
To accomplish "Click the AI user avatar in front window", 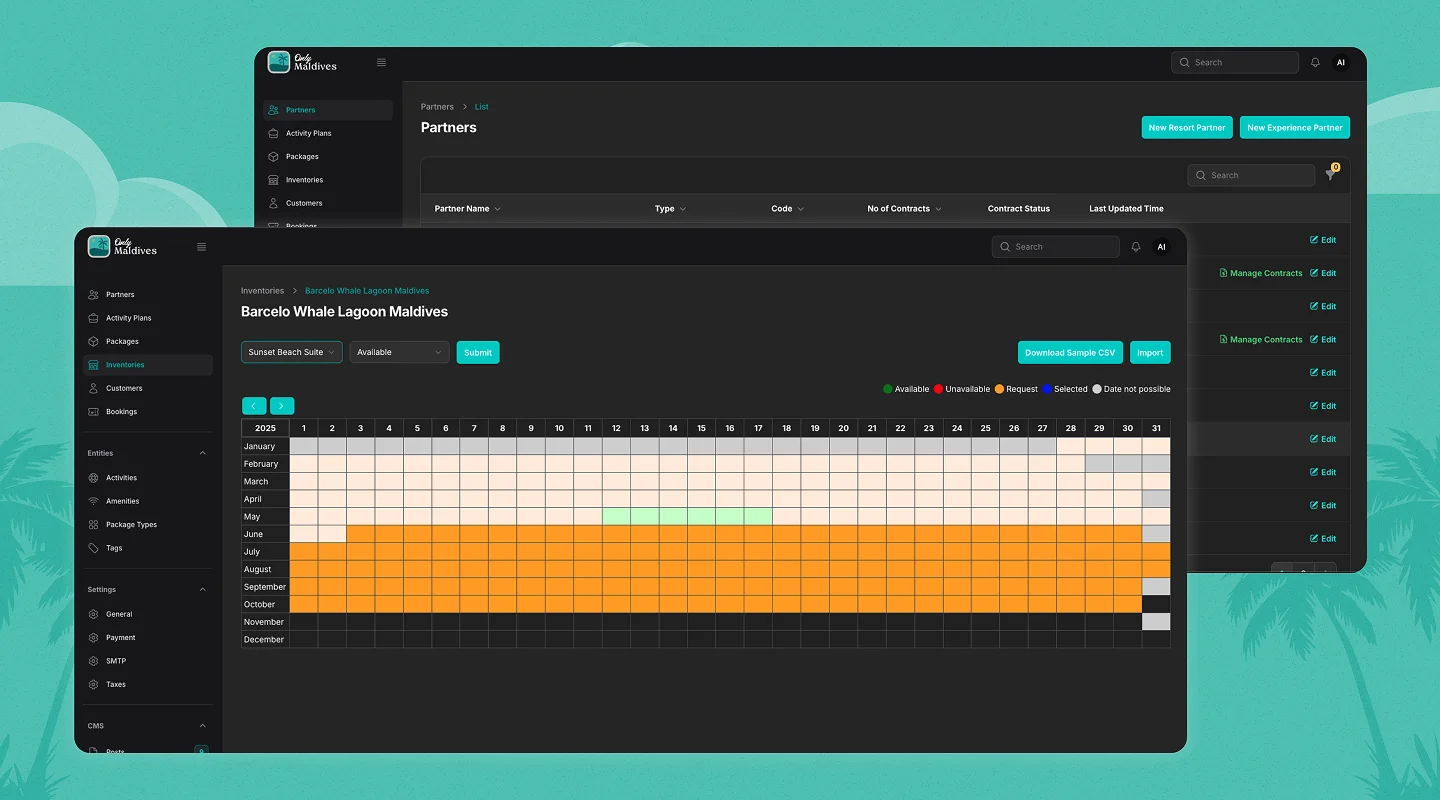I will (x=1161, y=247).
